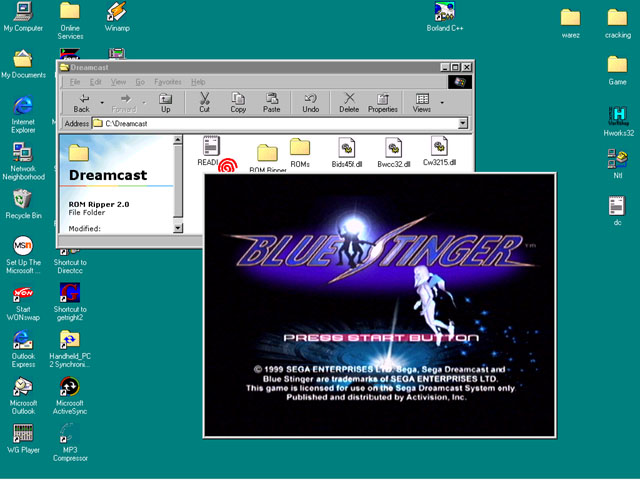
Task: Go Up one folder level
Action: (x=165, y=103)
